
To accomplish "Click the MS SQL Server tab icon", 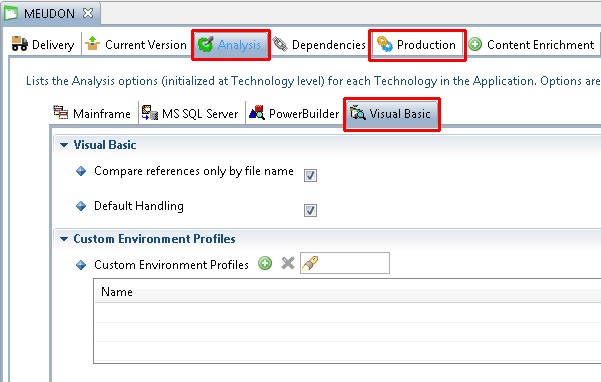I will pyautogui.click(x=149, y=113).
